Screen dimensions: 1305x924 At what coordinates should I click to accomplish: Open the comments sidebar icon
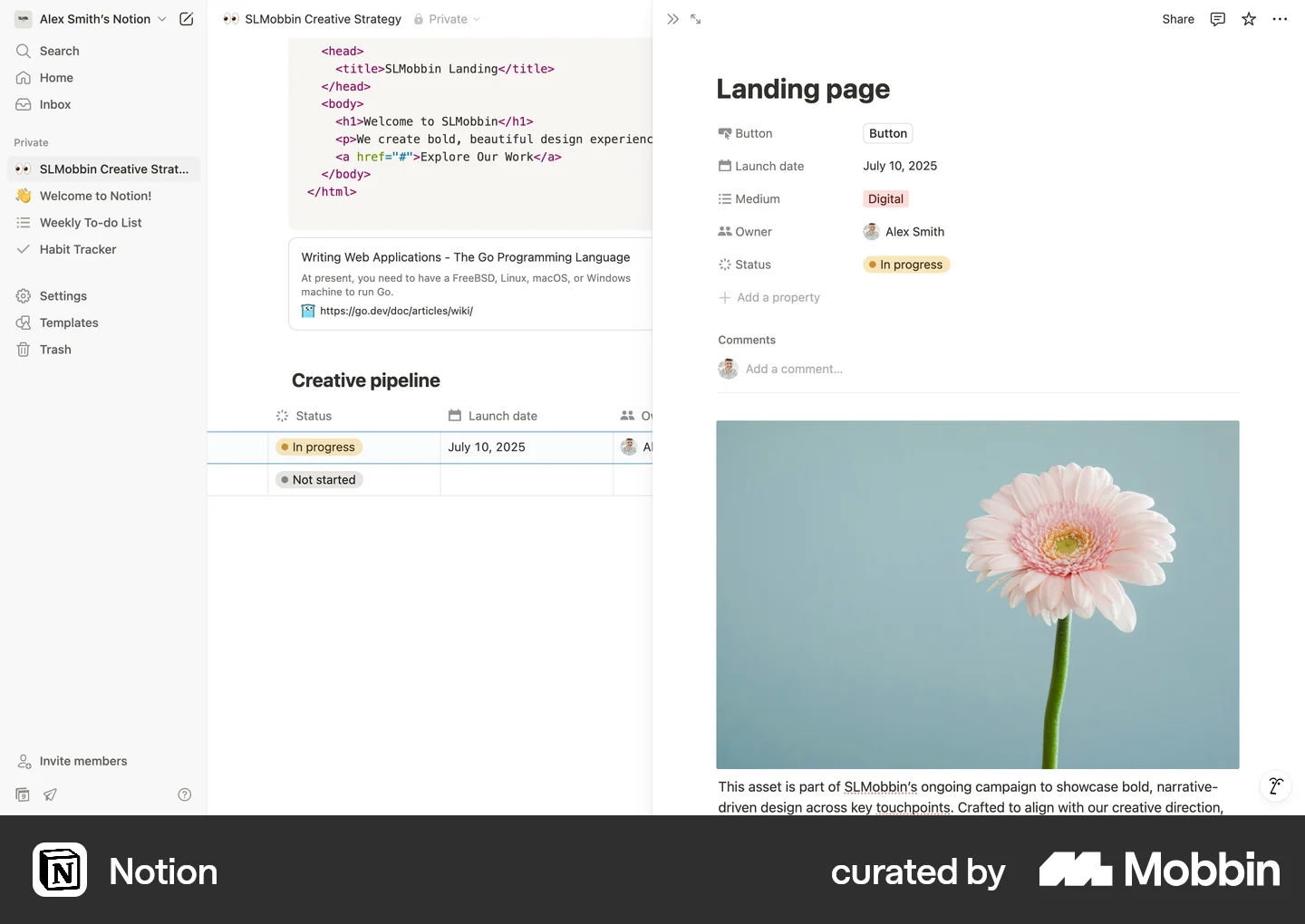coord(1218,19)
